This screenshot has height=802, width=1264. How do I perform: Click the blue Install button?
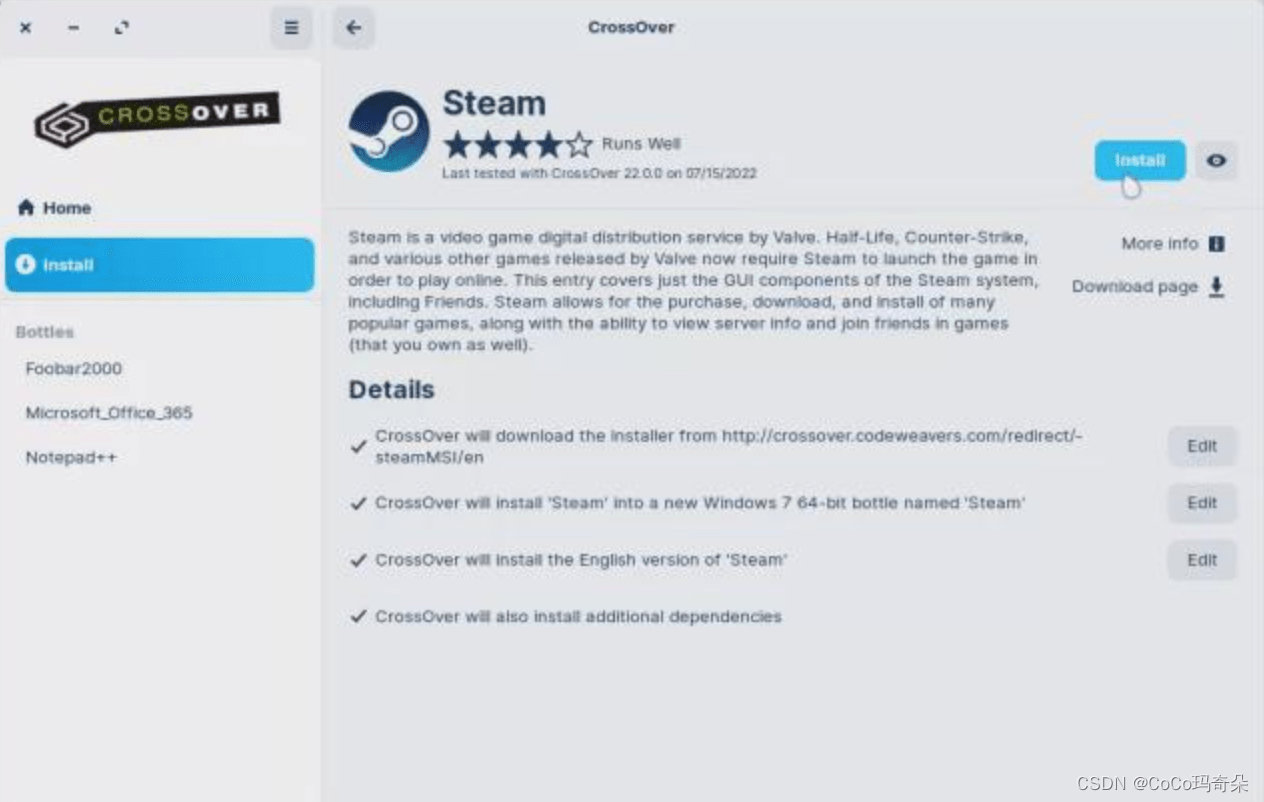click(1140, 161)
